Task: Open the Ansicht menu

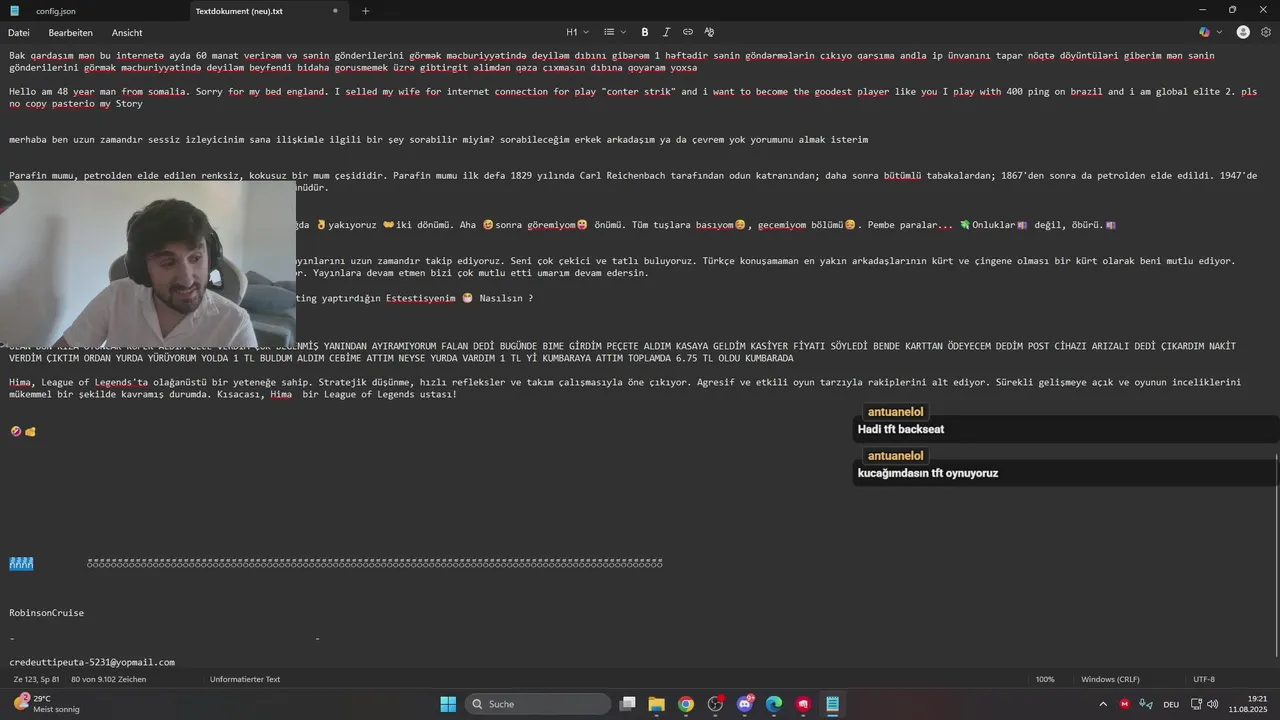Action: (127, 33)
